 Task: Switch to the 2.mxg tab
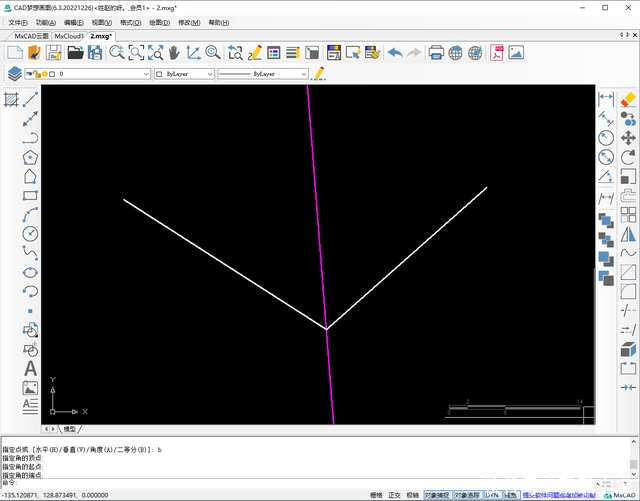point(101,36)
